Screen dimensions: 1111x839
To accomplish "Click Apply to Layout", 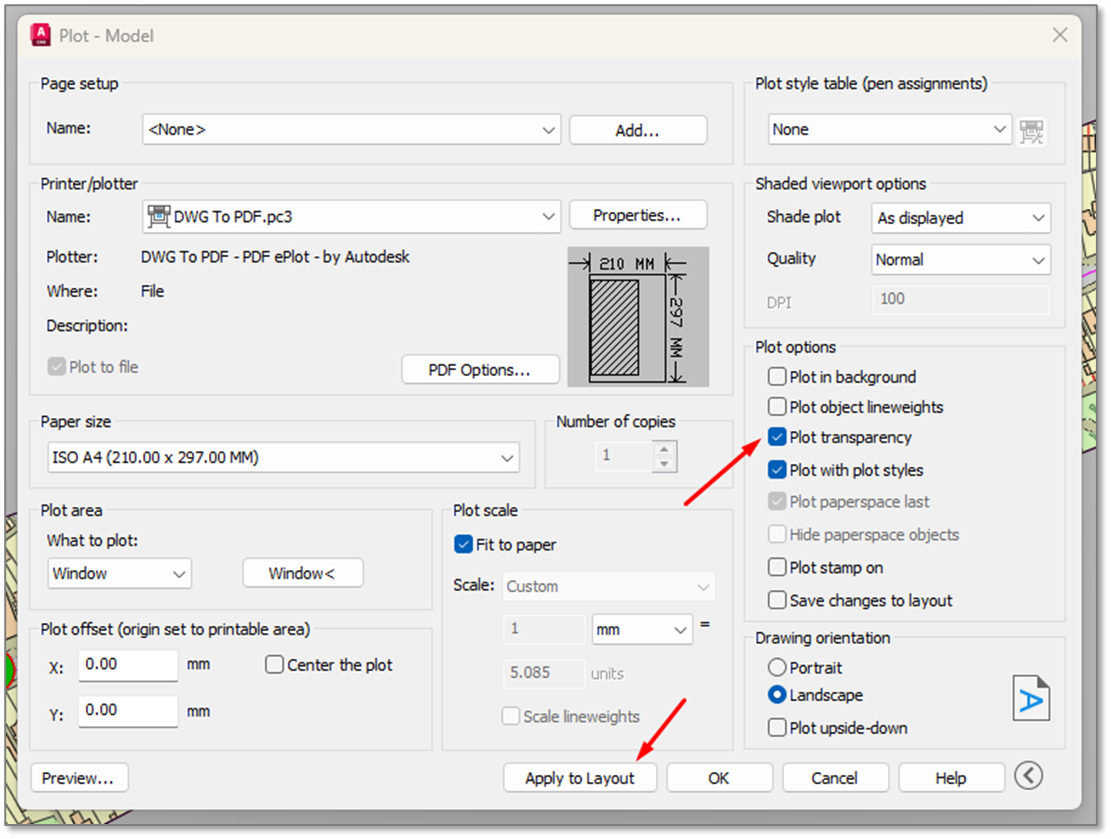I will point(580,777).
